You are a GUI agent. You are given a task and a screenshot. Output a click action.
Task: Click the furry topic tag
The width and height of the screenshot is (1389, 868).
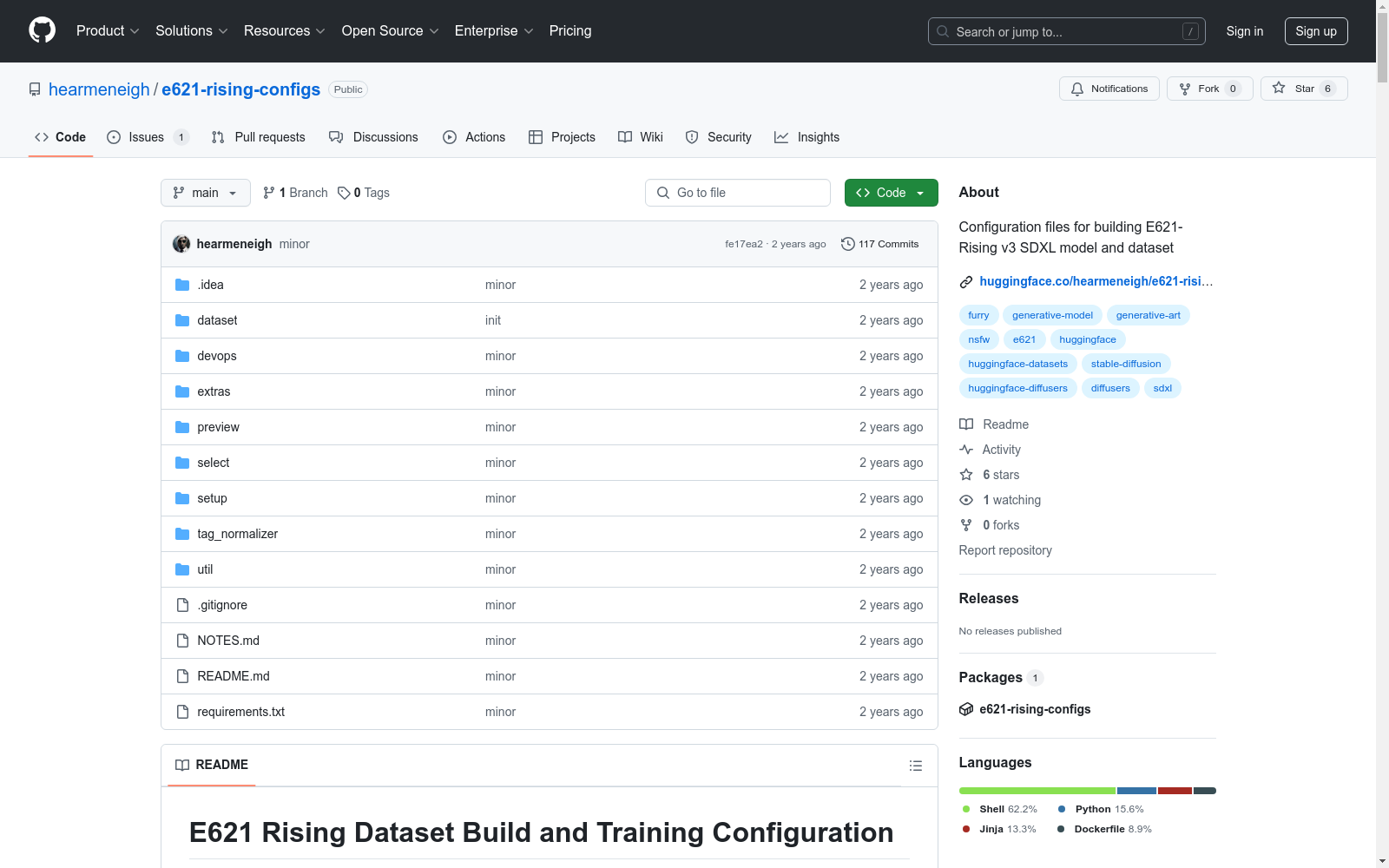coord(978,315)
